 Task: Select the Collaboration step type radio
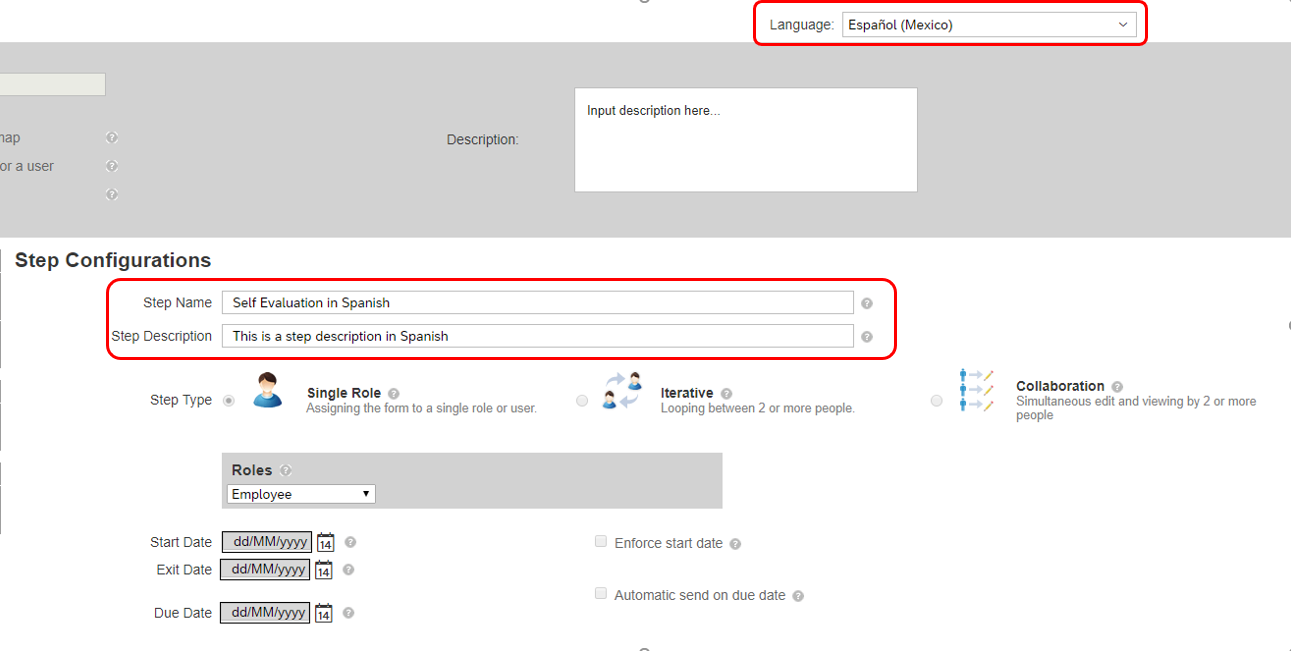point(936,400)
